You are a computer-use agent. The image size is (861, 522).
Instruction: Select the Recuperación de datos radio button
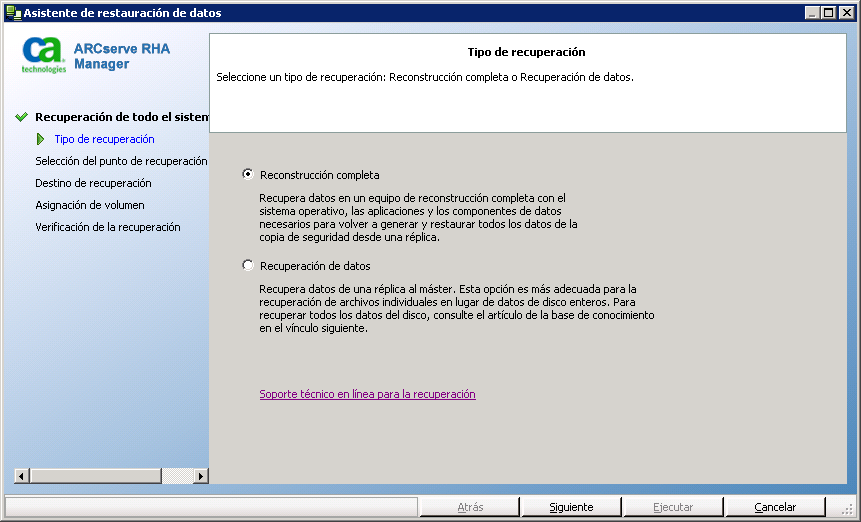pyautogui.click(x=248, y=266)
